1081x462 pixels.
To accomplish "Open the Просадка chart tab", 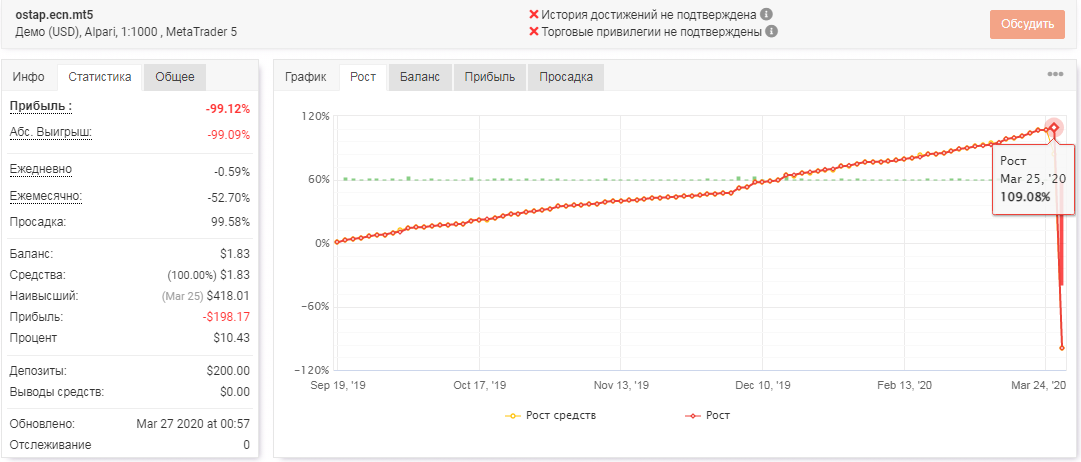I will click(x=565, y=77).
